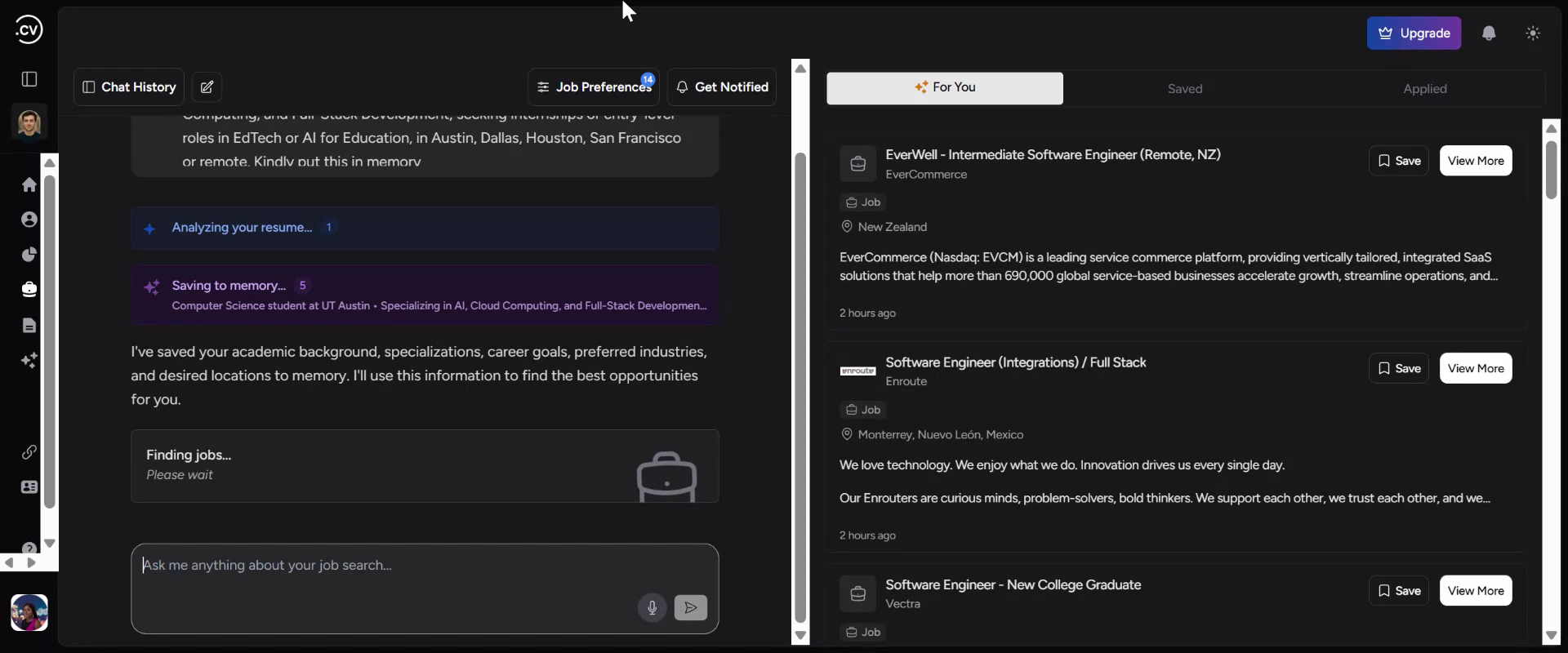Screen dimensions: 1568x653
Task: Open the notifications bell icon
Action: [x=1489, y=33]
